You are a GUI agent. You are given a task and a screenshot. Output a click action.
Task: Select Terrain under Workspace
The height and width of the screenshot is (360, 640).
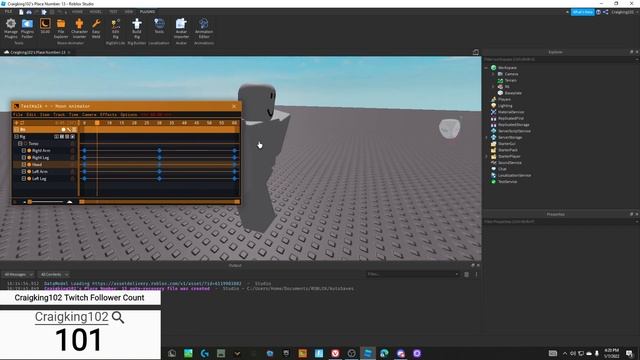coord(507,80)
